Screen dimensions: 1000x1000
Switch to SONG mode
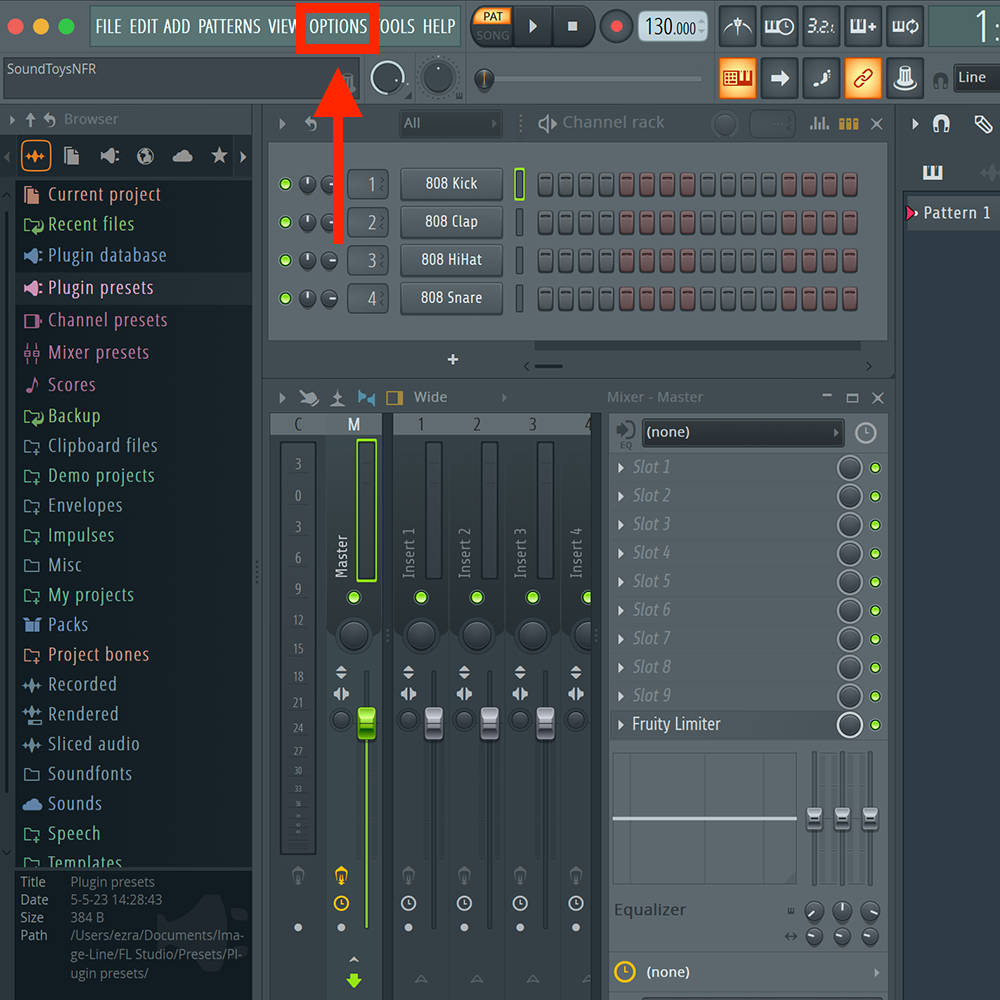coord(493,36)
